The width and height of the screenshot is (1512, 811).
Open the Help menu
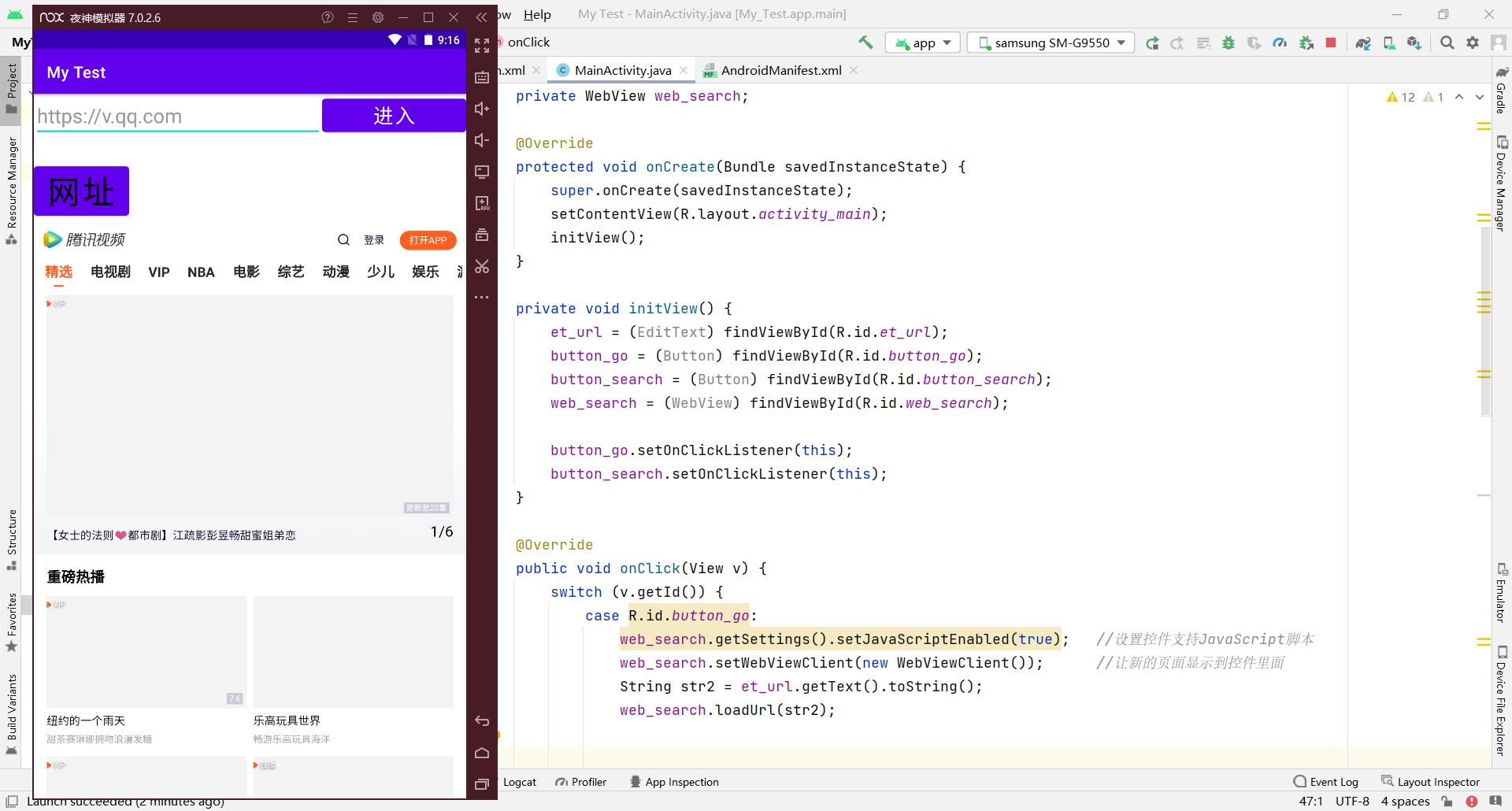coord(537,14)
